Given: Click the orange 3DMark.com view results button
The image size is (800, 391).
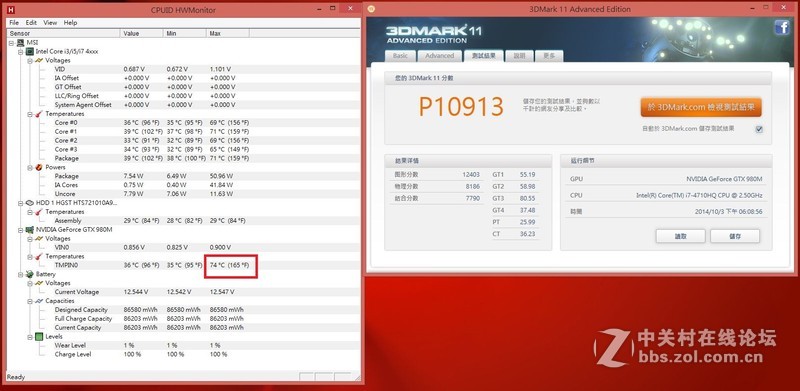Looking at the screenshot, I should click(x=701, y=108).
